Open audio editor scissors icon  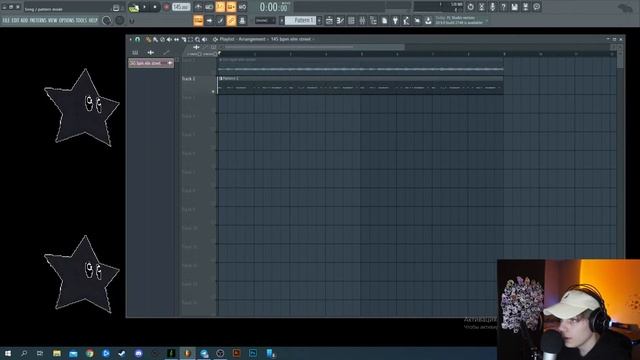click(482, 7)
